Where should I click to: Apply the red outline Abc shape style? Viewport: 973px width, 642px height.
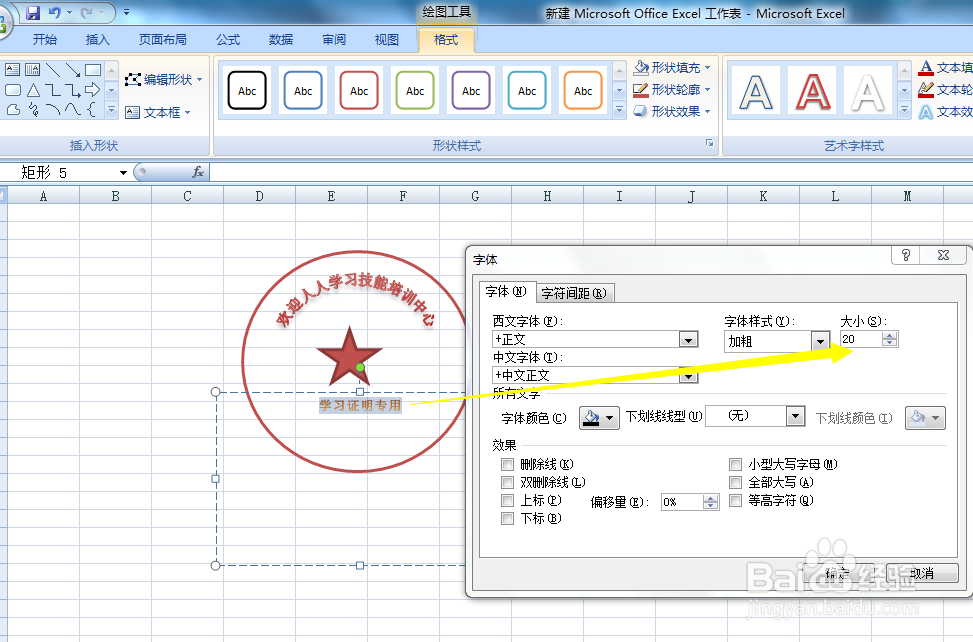click(359, 90)
